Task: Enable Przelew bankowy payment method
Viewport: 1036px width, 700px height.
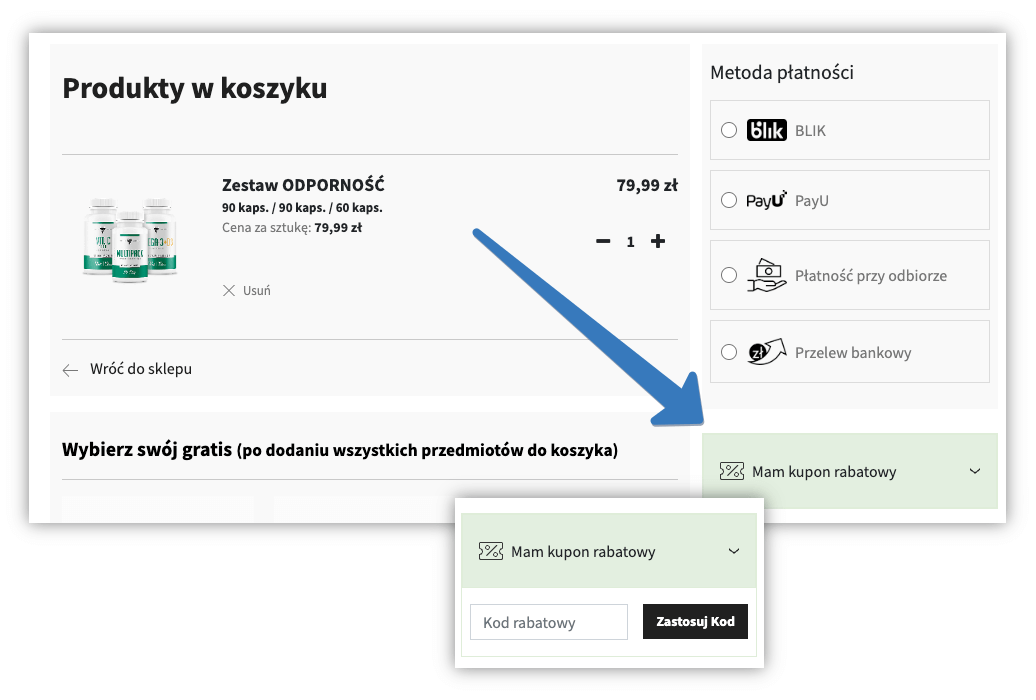Action: pyautogui.click(x=729, y=351)
